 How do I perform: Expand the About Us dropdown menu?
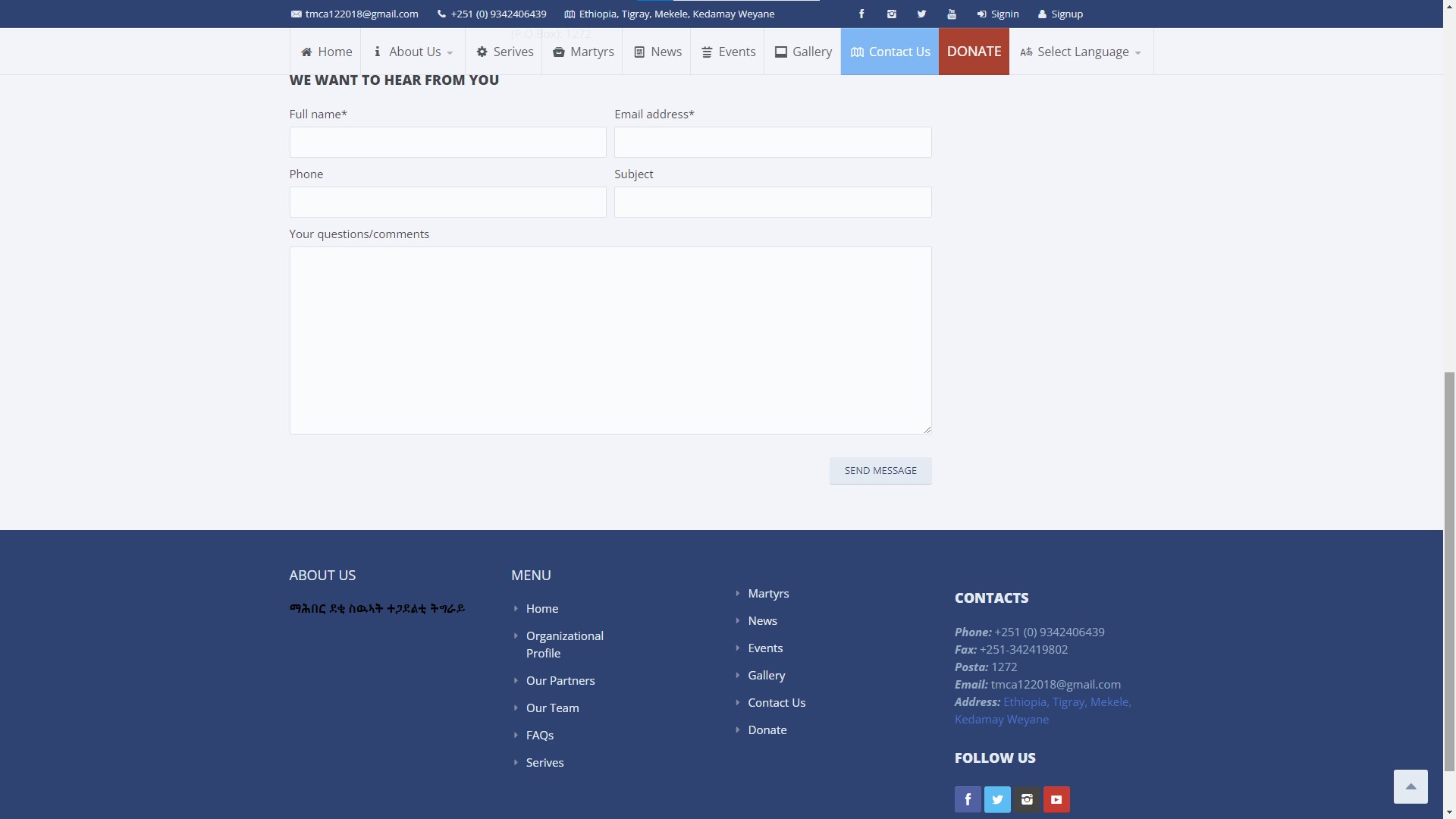[x=413, y=52]
